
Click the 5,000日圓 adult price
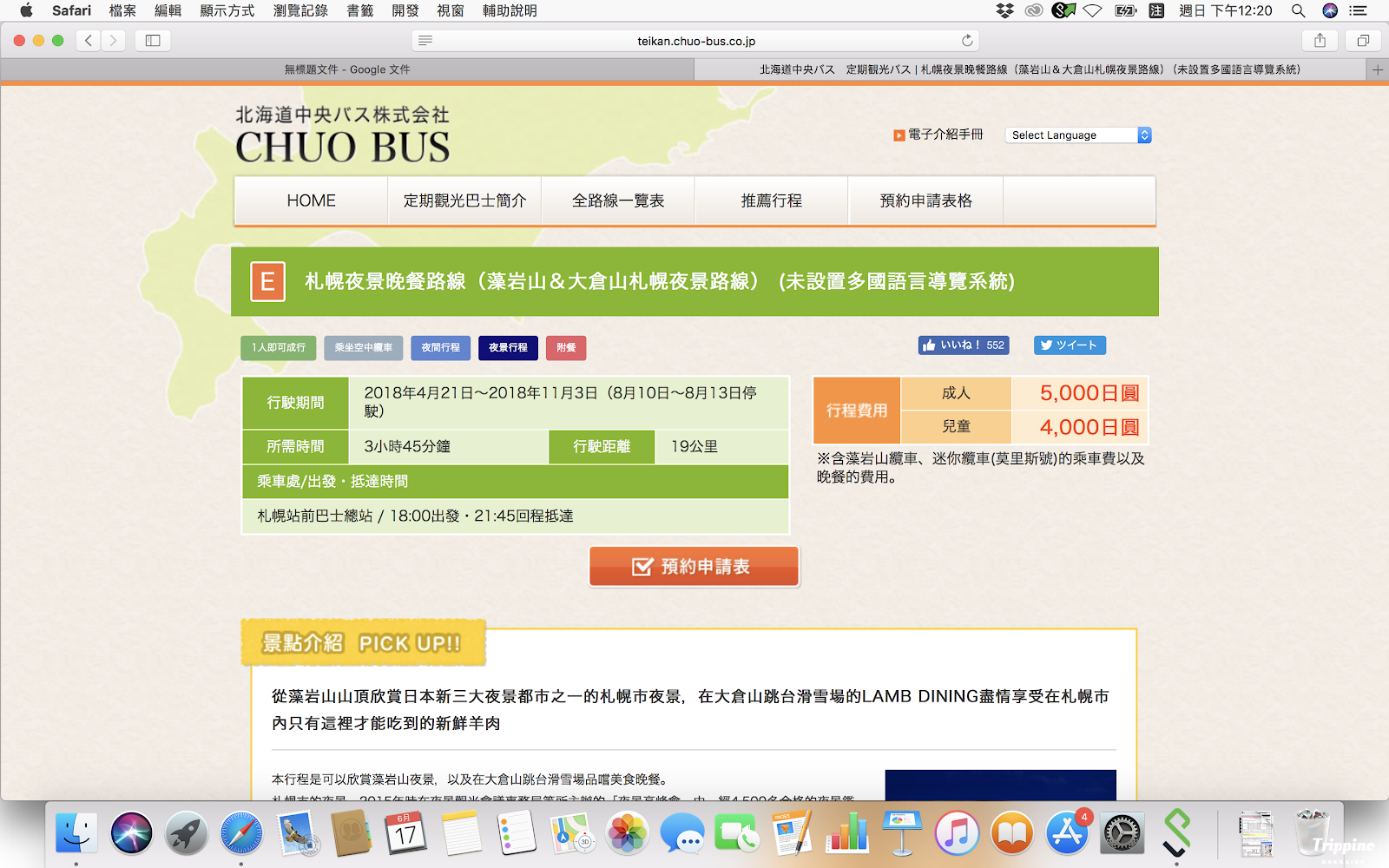click(x=1089, y=393)
